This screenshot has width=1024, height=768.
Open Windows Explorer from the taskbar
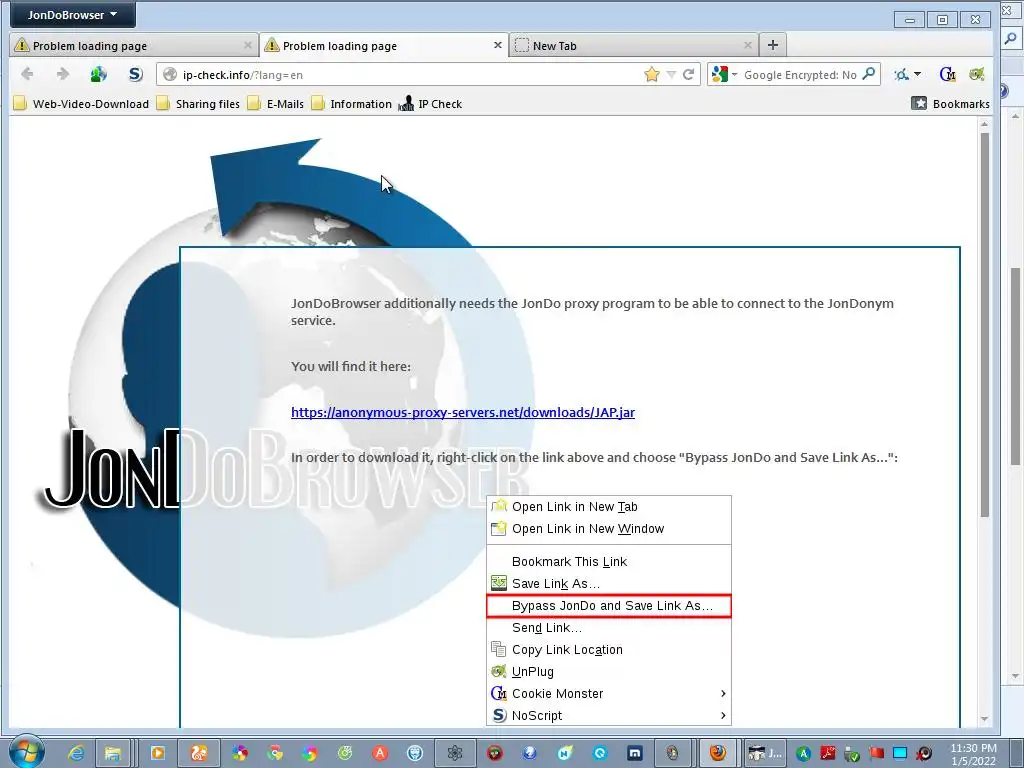coord(113,753)
